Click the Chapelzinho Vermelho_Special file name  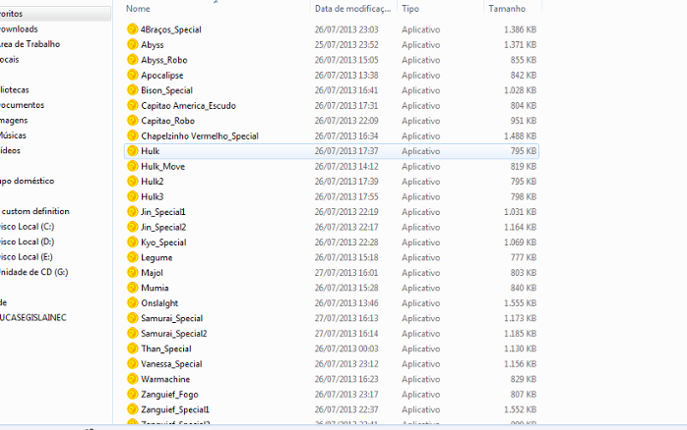(200, 136)
